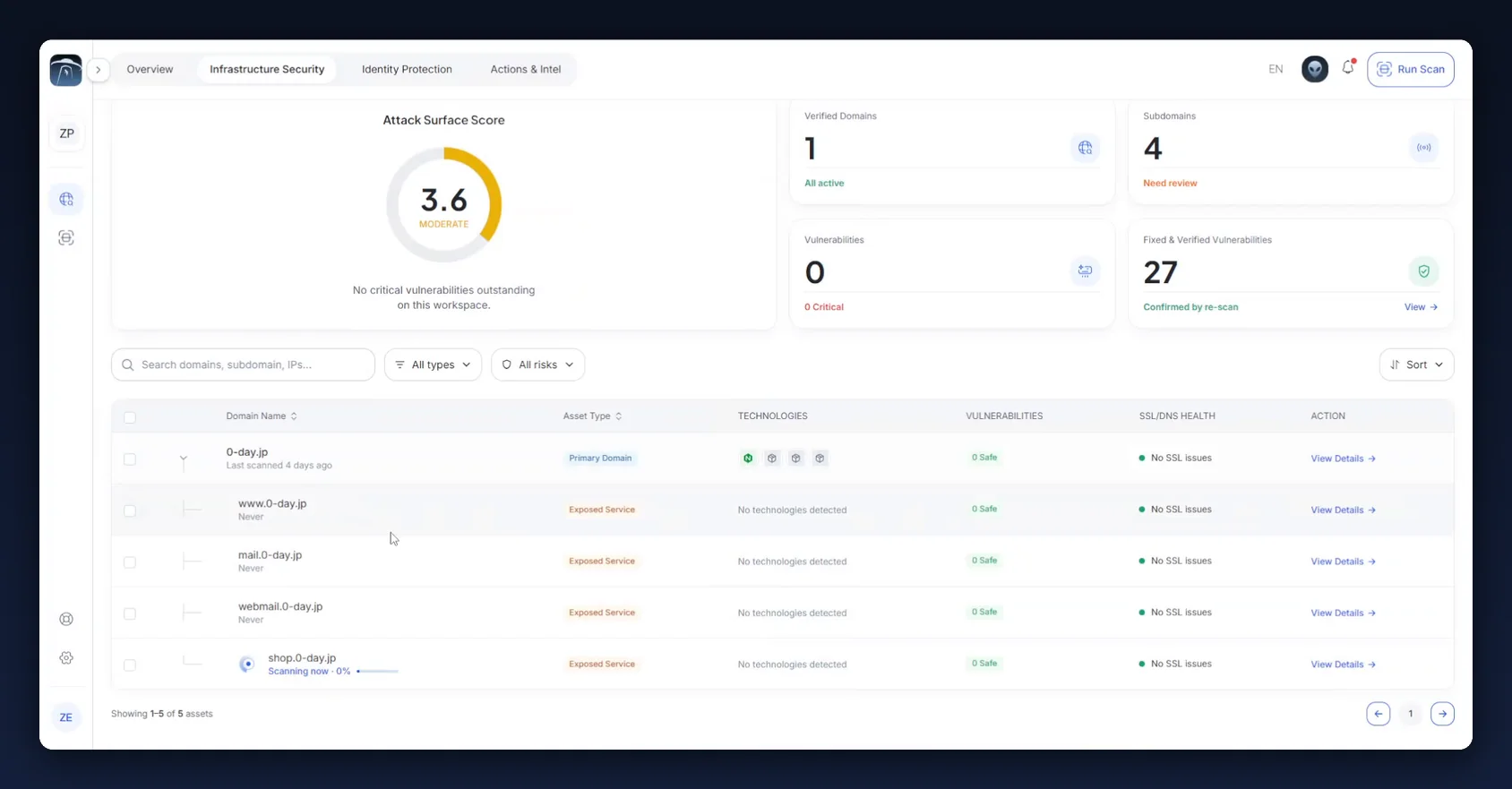The width and height of the screenshot is (1512, 789).
Task: Open the user avatar profile menu
Action: 1314,69
